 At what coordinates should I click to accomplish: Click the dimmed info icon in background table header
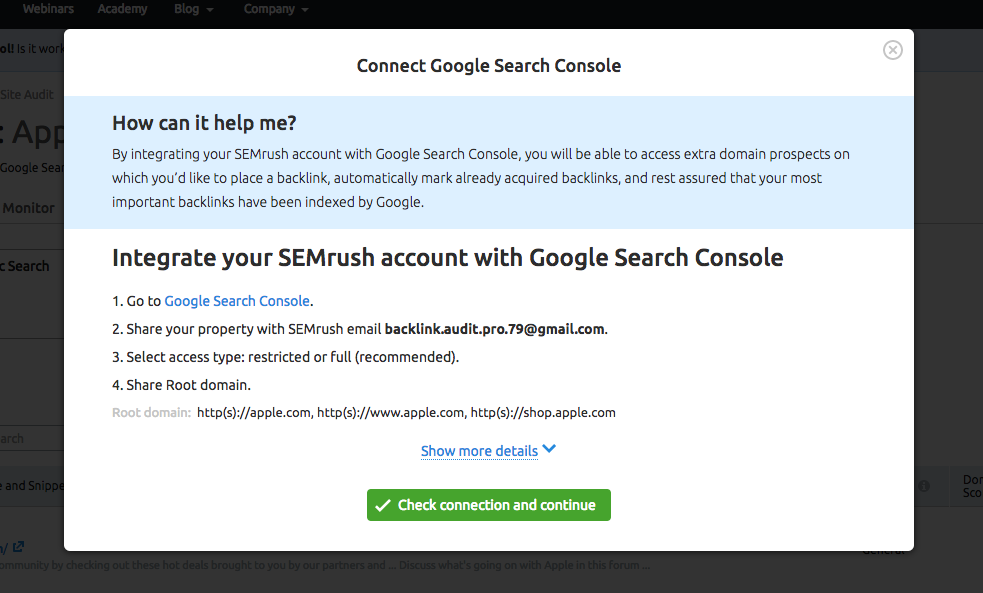tap(924, 486)
